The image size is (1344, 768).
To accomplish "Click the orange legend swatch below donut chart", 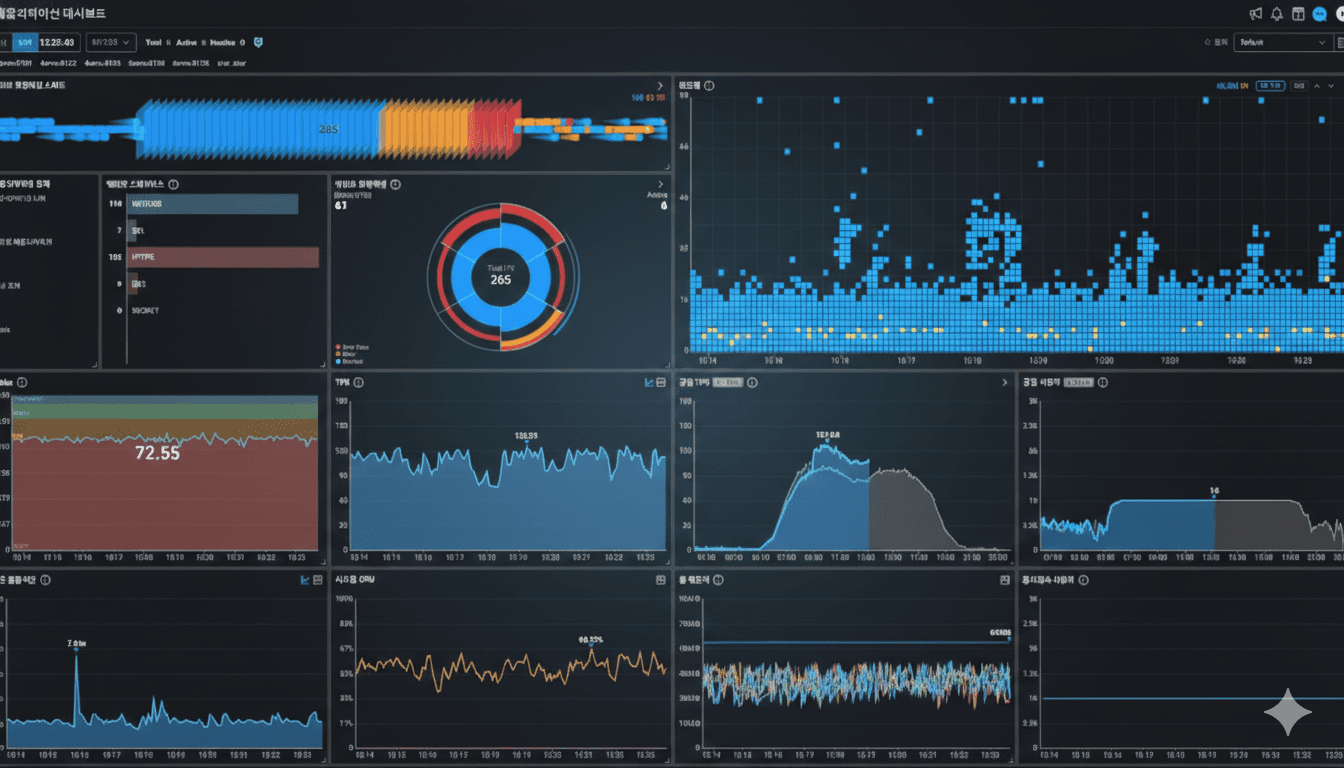I will [x=338, y=354].
